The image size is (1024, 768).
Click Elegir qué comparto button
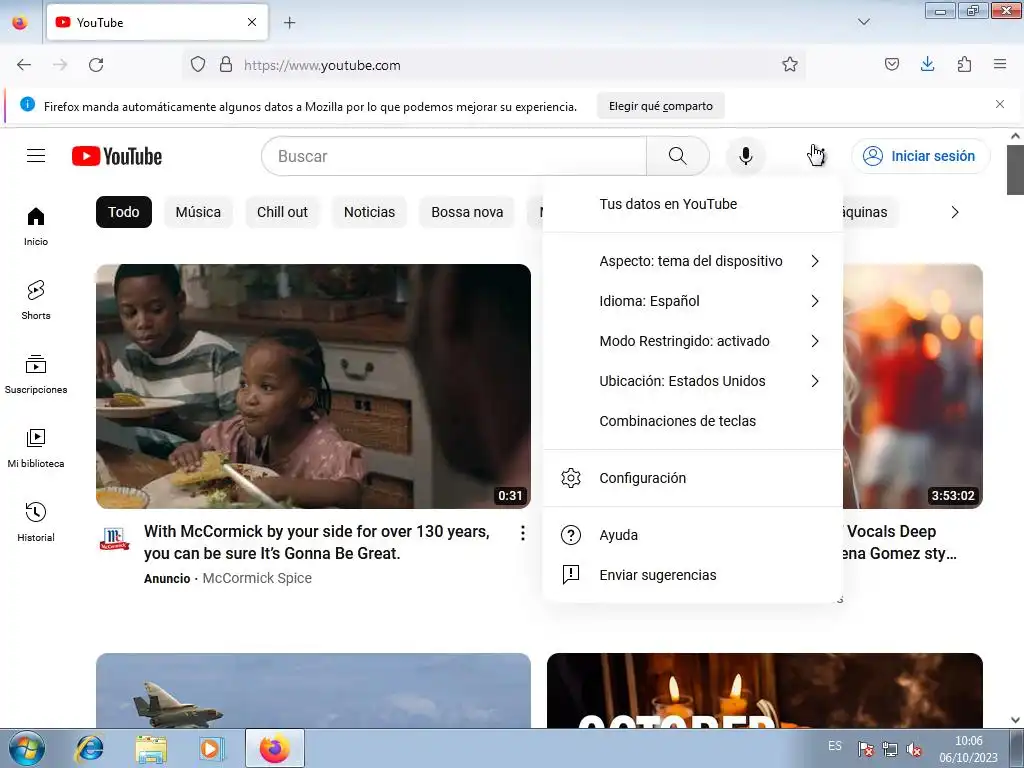point(660,106)
